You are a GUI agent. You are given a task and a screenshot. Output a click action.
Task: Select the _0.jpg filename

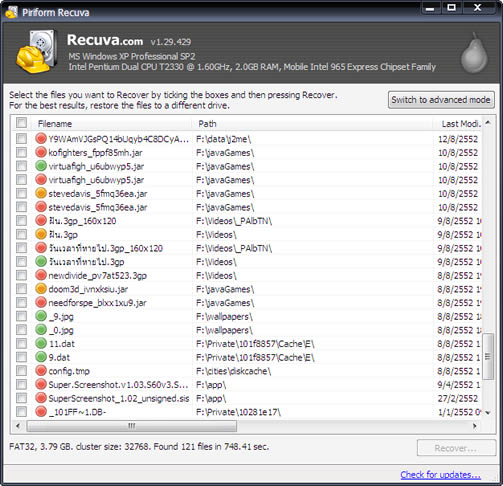pos(61,330)
